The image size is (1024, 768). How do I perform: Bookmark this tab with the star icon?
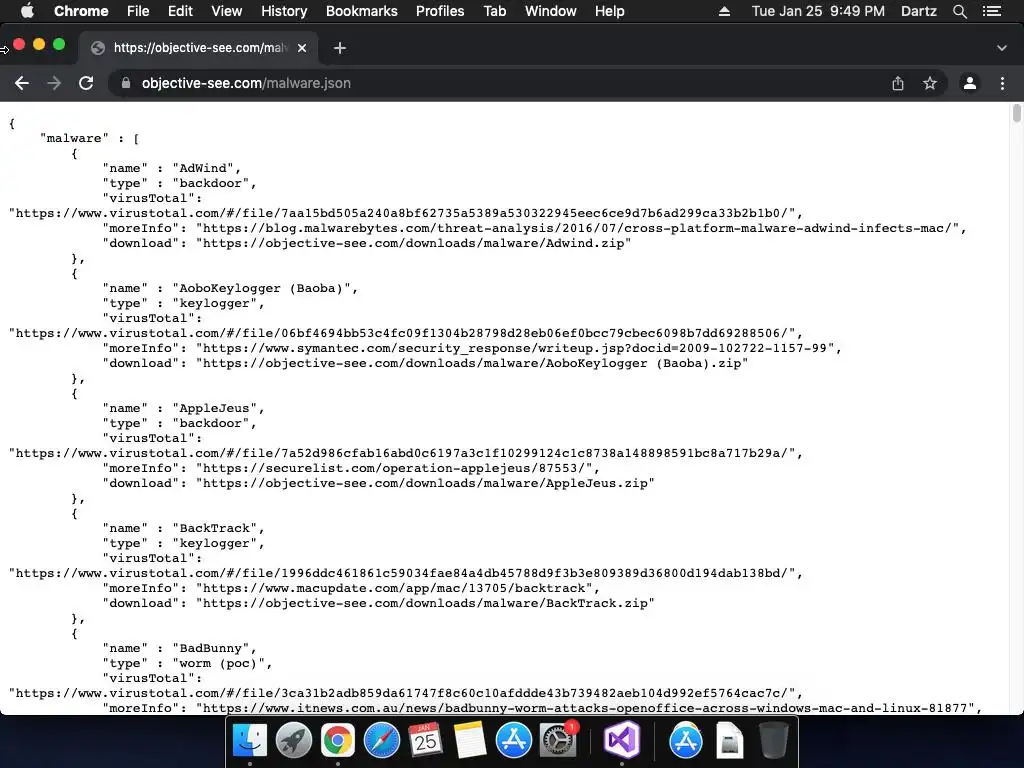pyautogui.click(x=930, y=83)
